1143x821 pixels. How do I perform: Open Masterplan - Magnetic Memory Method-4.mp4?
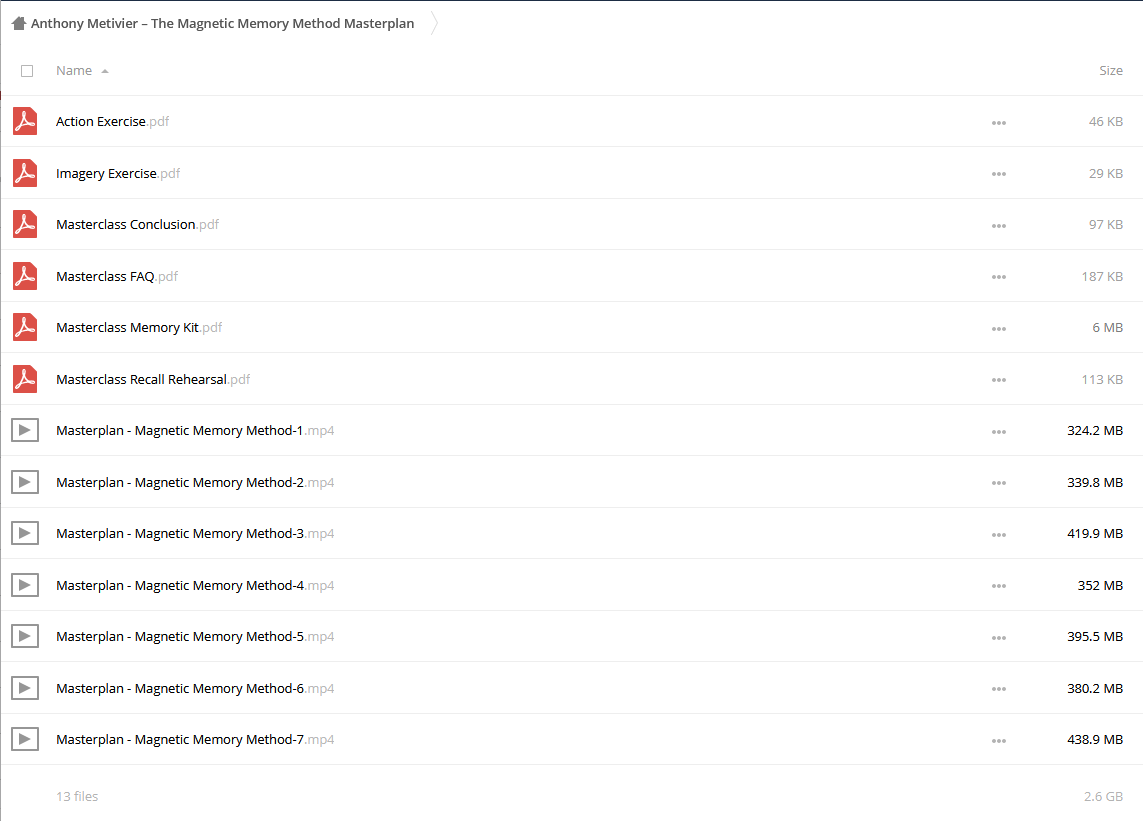click(195, 585)
